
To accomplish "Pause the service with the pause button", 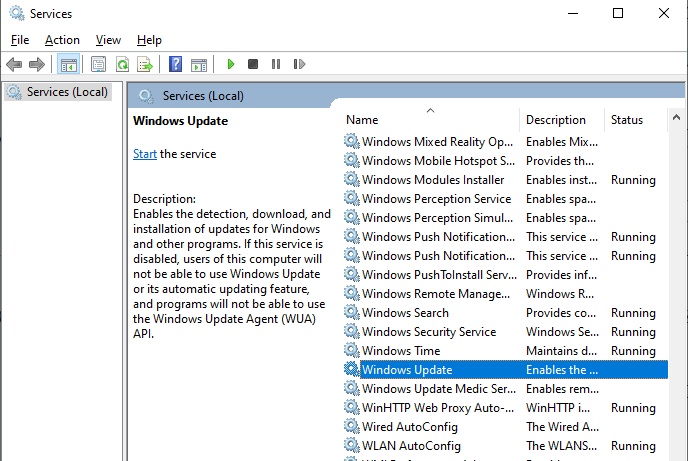I will [x=276, y=64].
